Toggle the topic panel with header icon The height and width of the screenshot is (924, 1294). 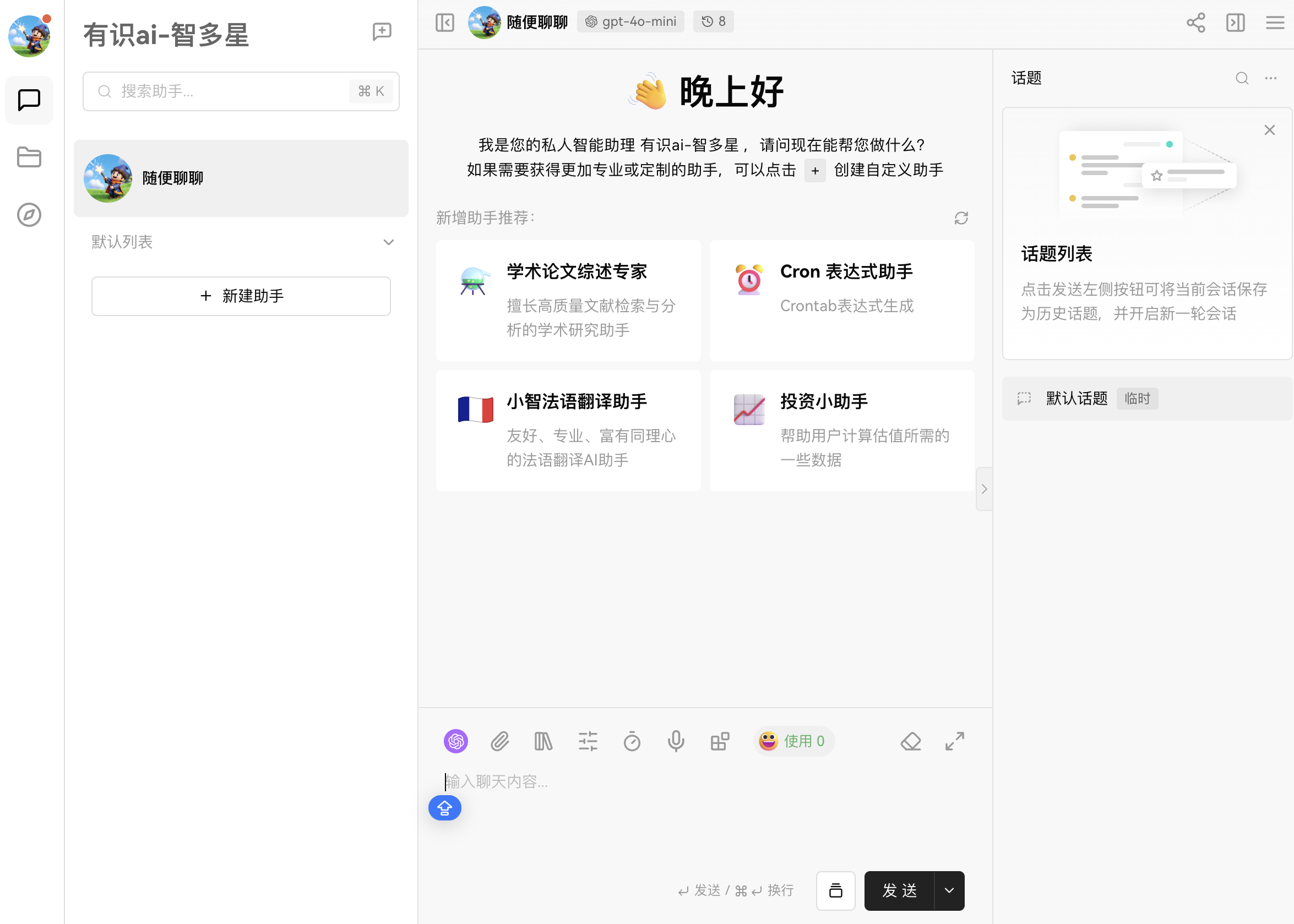click(1235, 23)
